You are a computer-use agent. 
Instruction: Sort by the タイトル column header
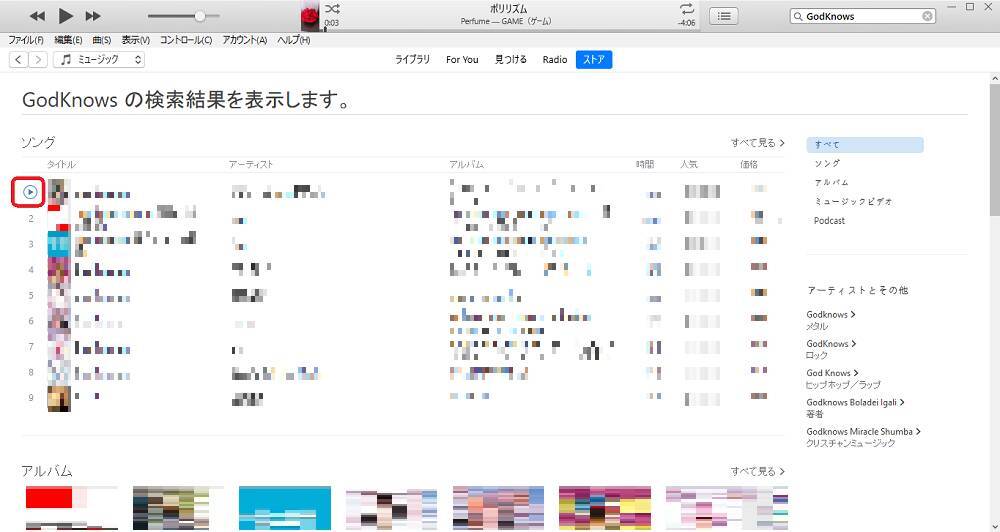(61, 165)
